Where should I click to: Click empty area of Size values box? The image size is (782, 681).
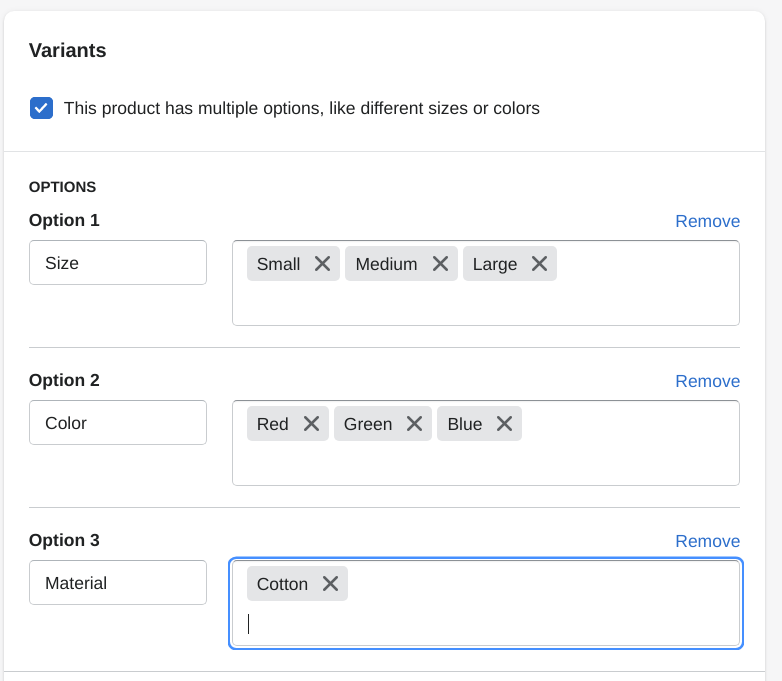pyautogui.click(x=485, y=303)
